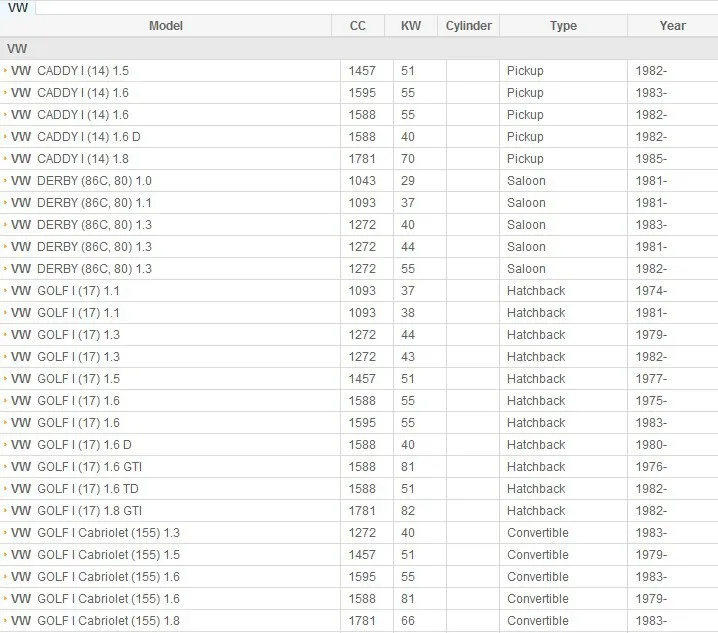Viewport: 718px width, 633px height.
Task: Sort by the Year column header
Action: pos(673,26)
